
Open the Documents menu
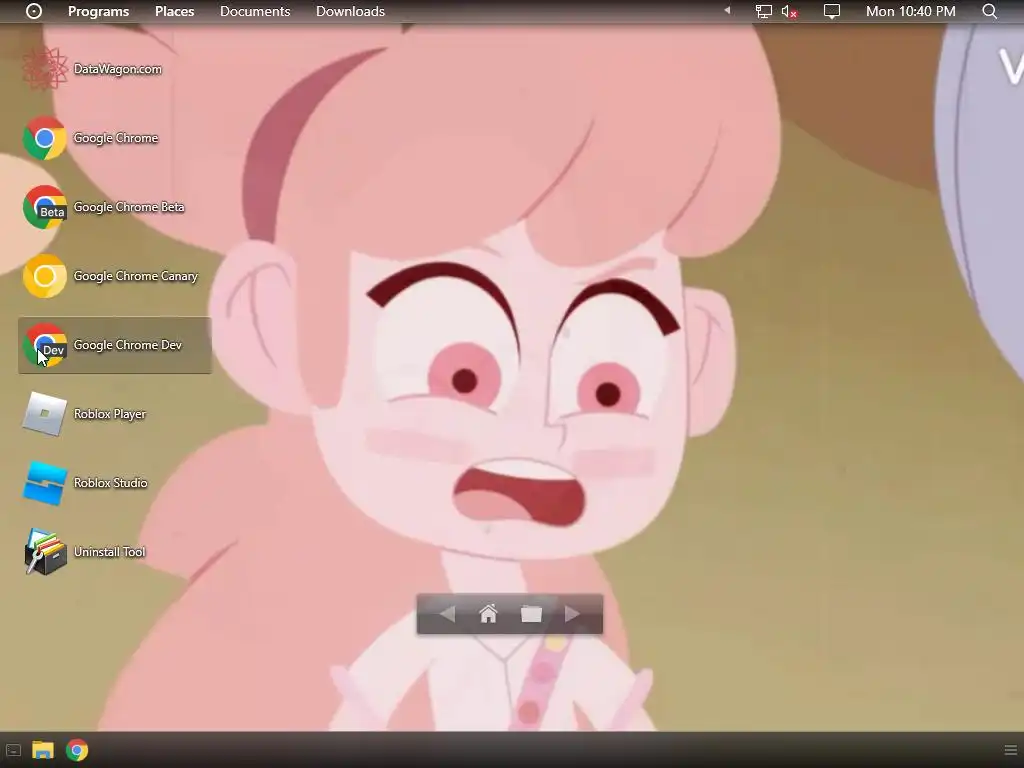pos(255,11)
